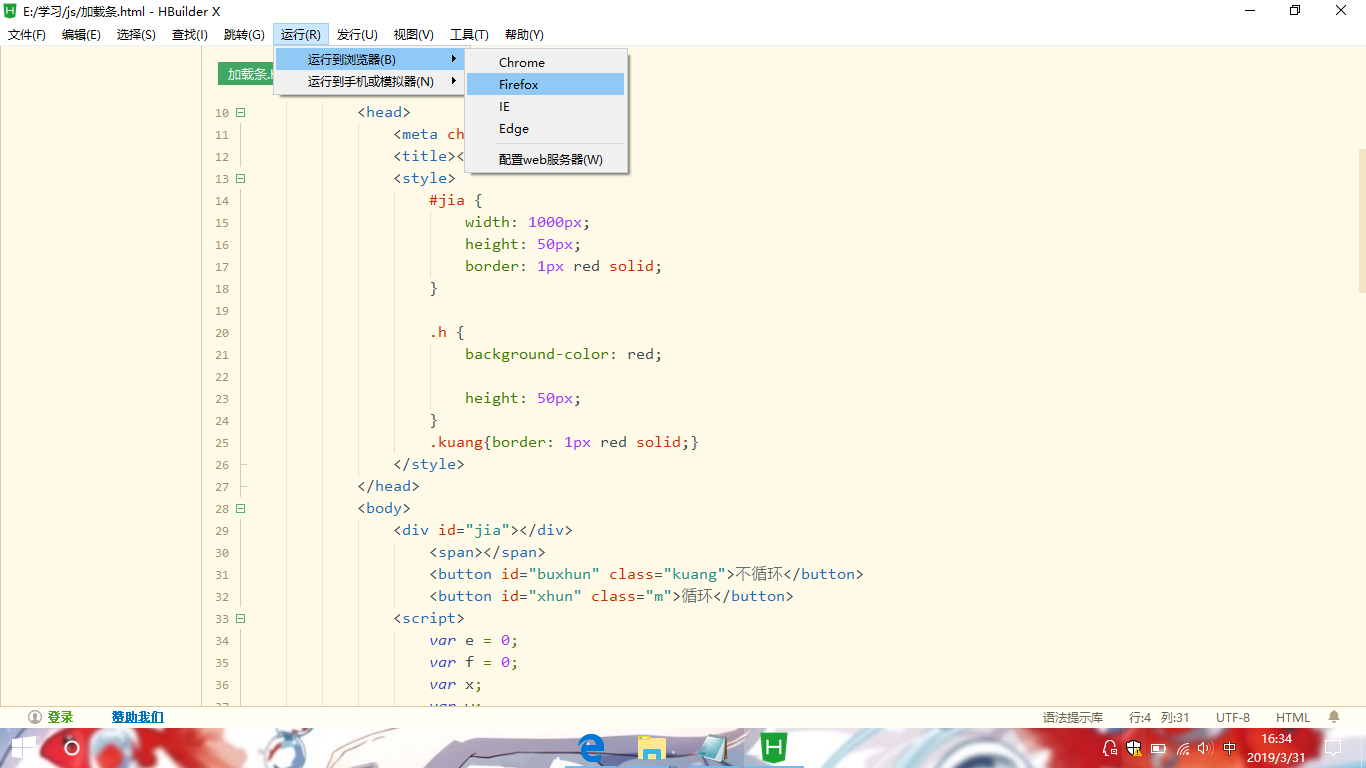The width and height of the screenshot is (1366, 768).
Task: Open the 赞助我们 link
Action: [x=137, y=717]
